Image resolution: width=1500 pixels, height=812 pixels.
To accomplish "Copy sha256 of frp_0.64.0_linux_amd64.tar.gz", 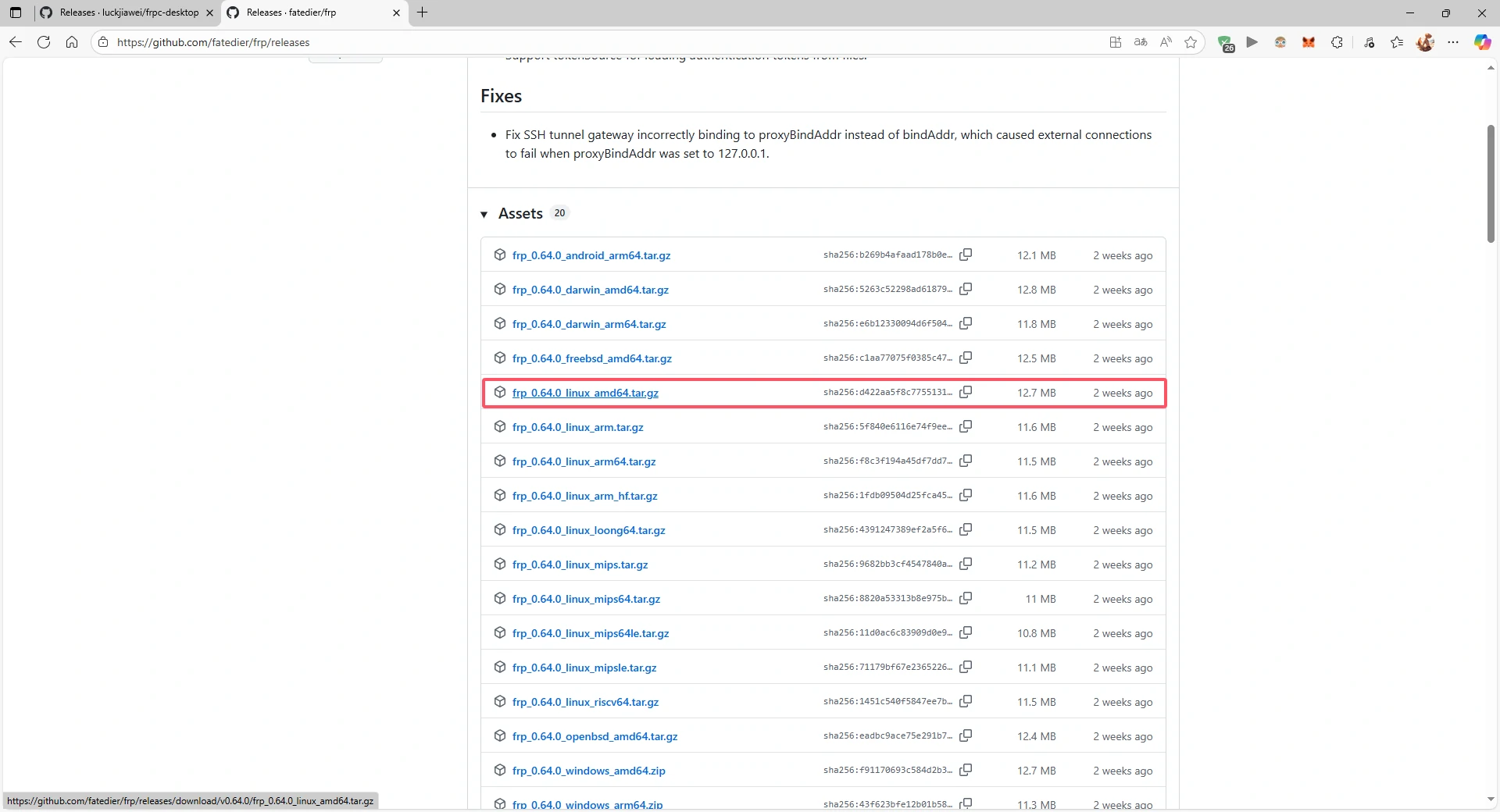I will tap(966, 392).
